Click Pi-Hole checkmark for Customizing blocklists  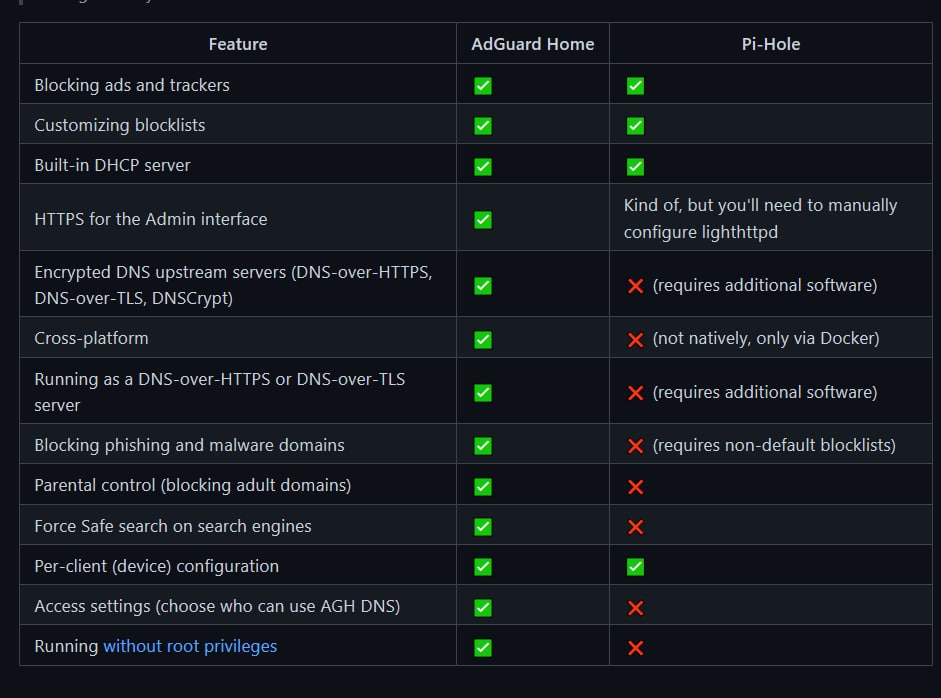[635, 126]
